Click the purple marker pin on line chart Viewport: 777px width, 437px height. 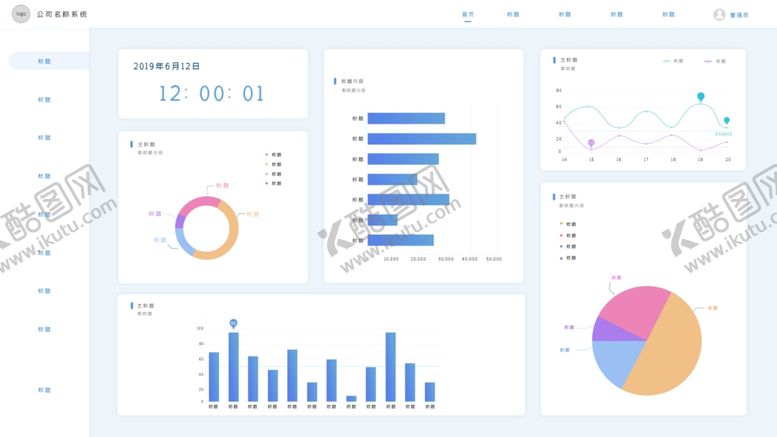[x=591, y=144]
